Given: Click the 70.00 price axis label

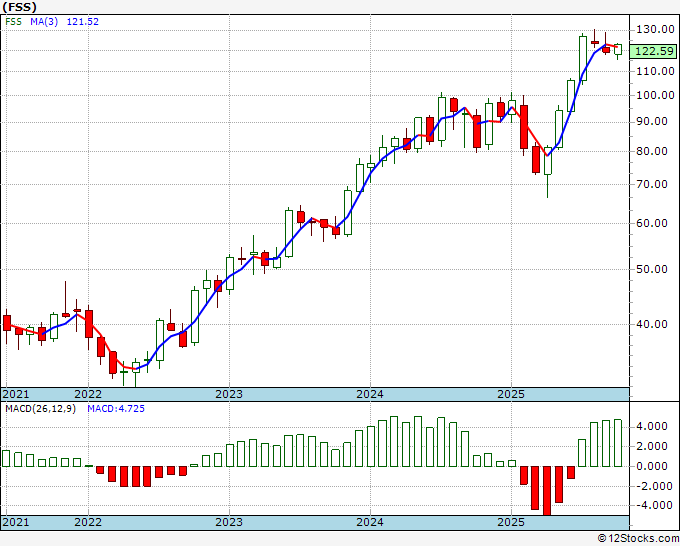Looking at the screenshot, I should (652, 184).
